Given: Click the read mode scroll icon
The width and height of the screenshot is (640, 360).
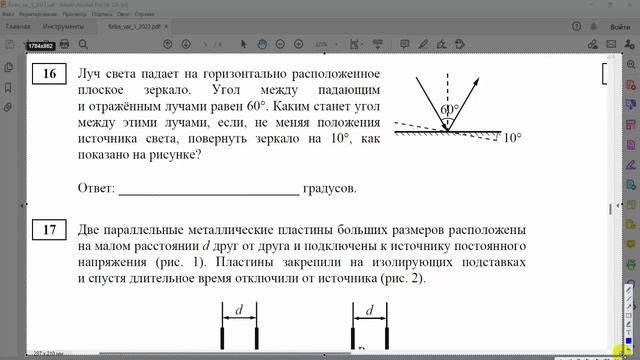Looking at the screenshot, I should pos(378,44).
